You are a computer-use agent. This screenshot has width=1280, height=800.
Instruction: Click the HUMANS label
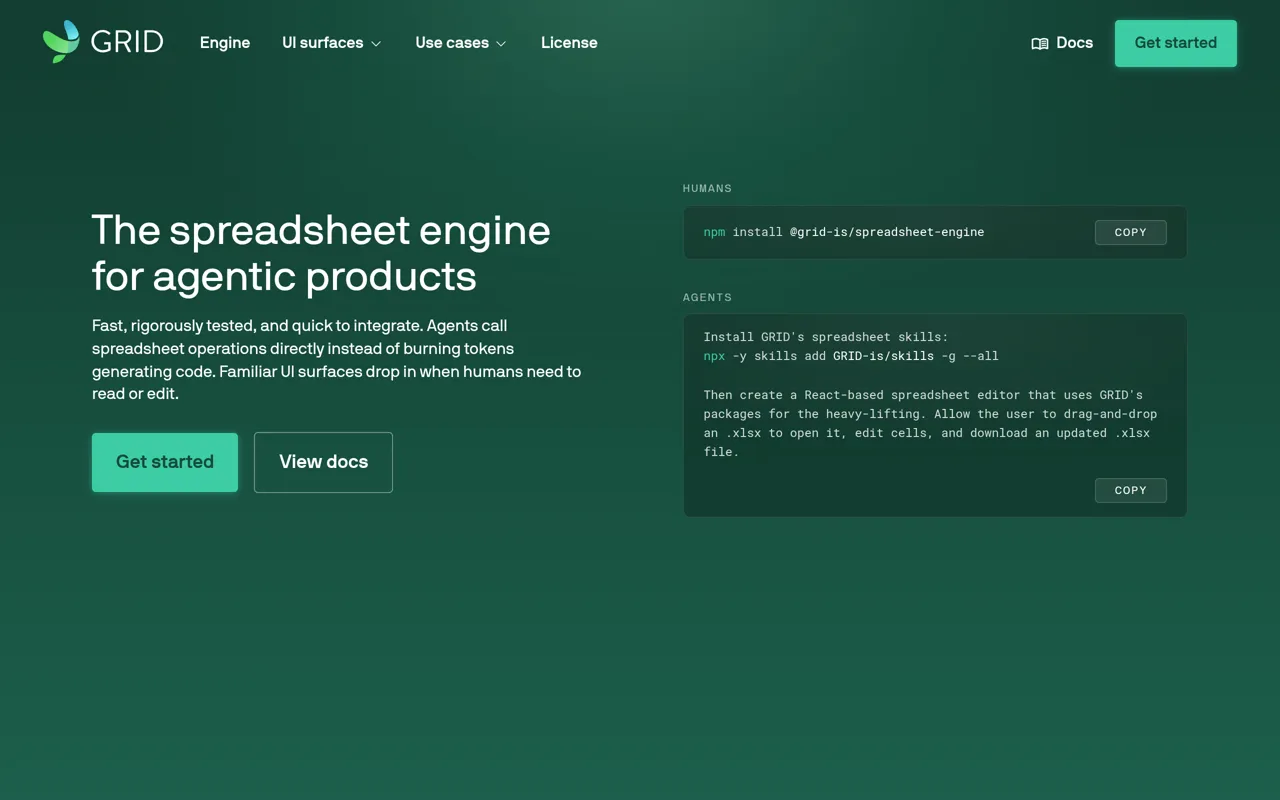(707, 188)
